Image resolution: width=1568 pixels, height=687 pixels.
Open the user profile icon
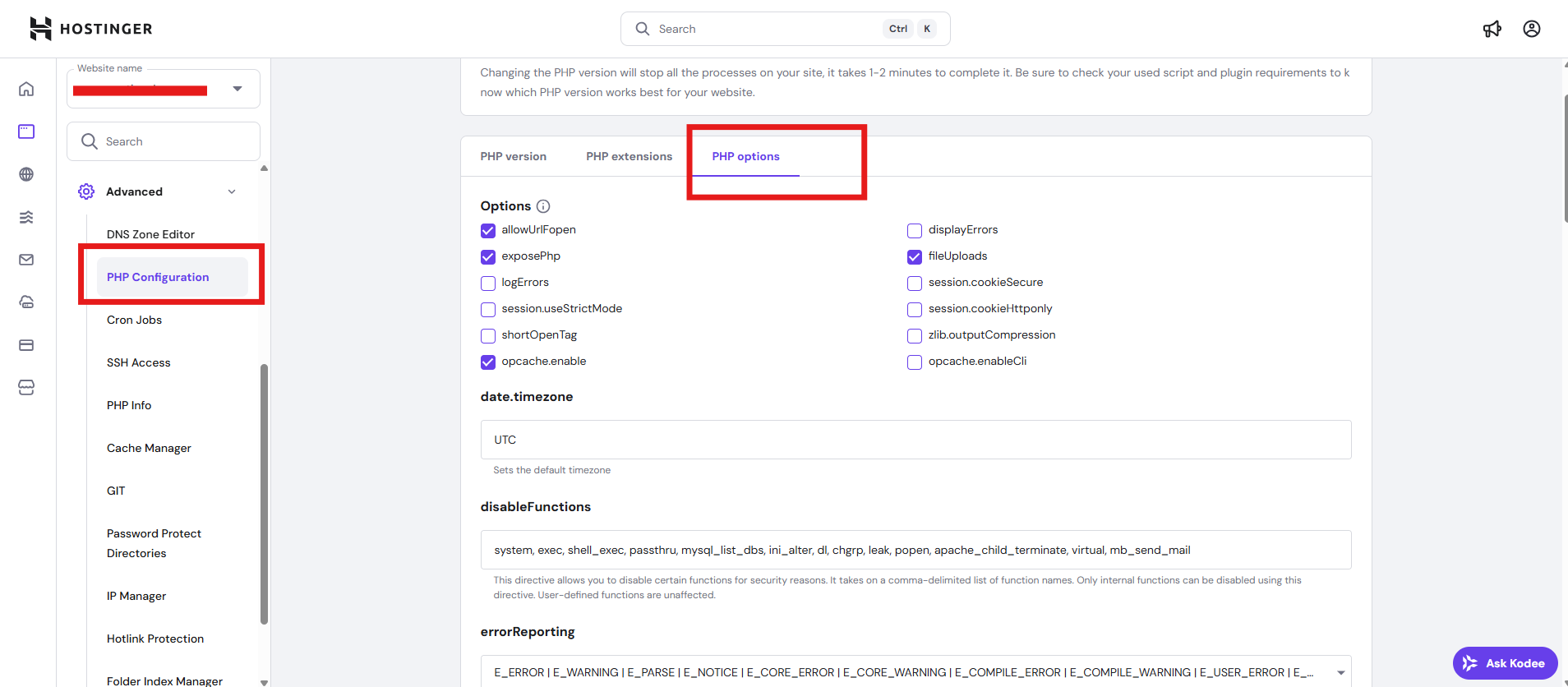(x=1531, y=29)
